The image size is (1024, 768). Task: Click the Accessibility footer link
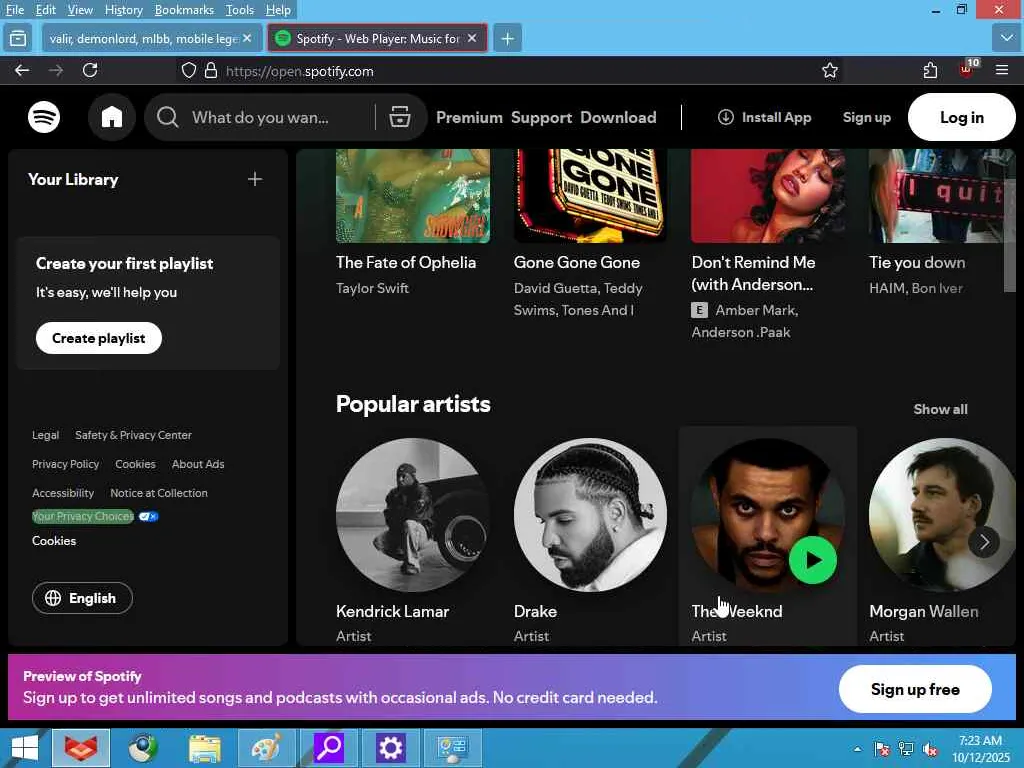[x=63, y=493]
